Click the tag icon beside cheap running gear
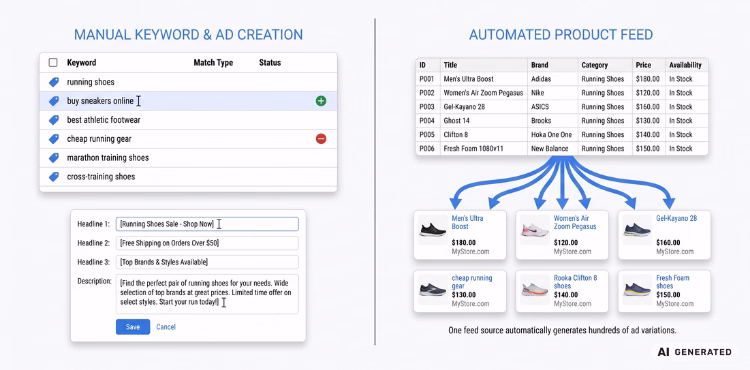This screenshot has width=750, height=370. [x=54, y=139]
